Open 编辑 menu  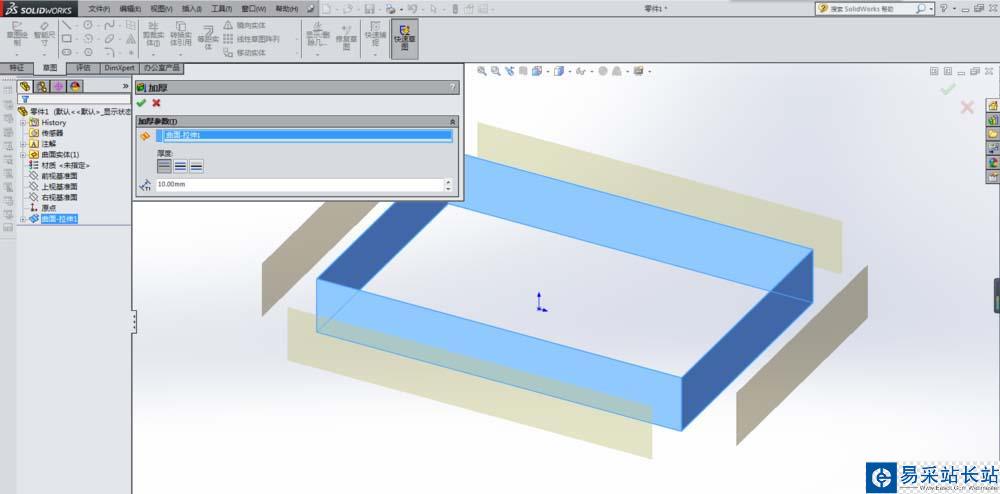click(130, 9)
